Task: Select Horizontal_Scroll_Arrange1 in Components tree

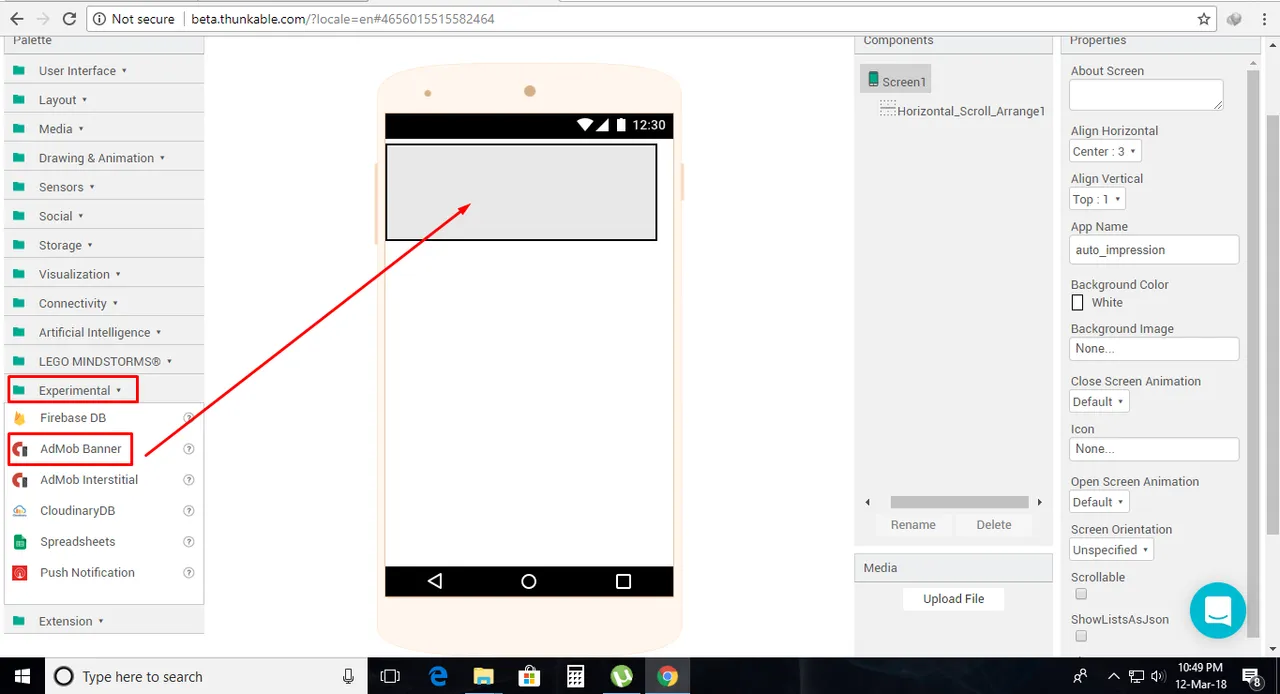Action: (962, 111)
